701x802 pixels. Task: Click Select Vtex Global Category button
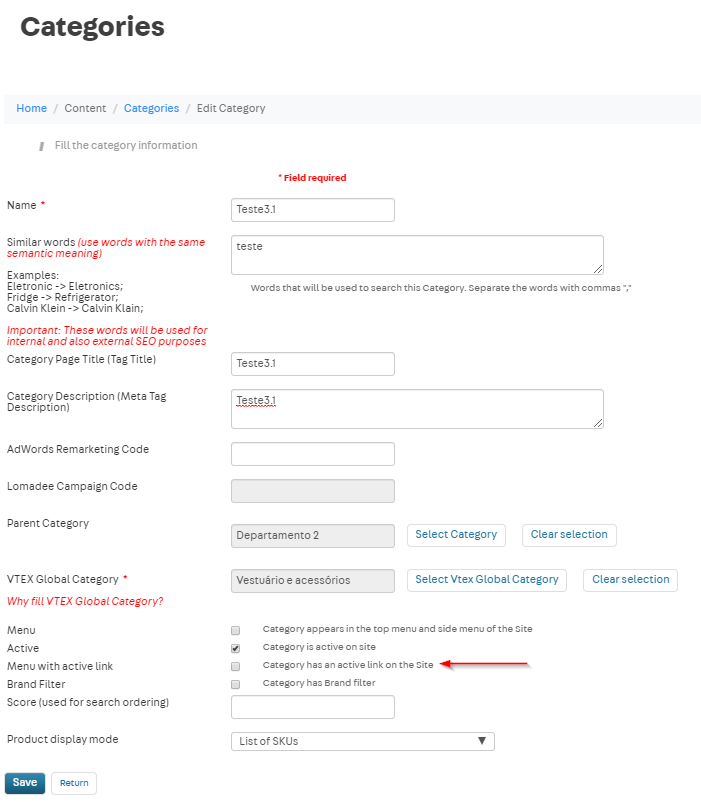coord(487,580)
